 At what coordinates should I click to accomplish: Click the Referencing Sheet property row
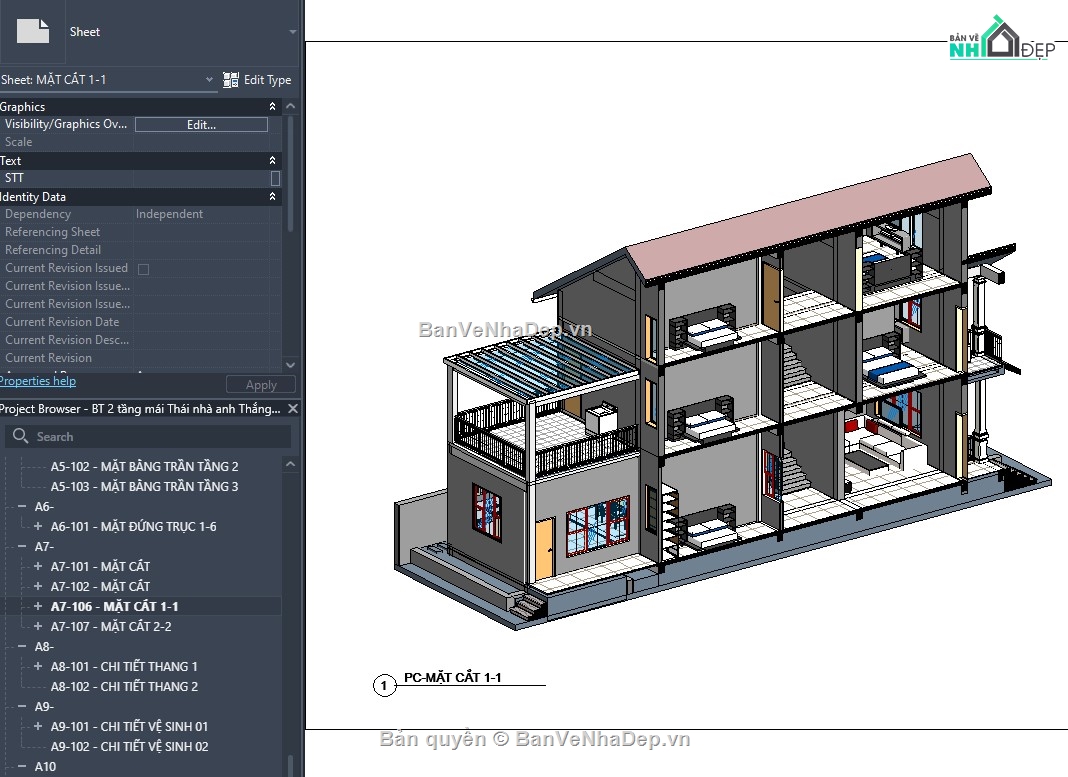coord(140,232)
